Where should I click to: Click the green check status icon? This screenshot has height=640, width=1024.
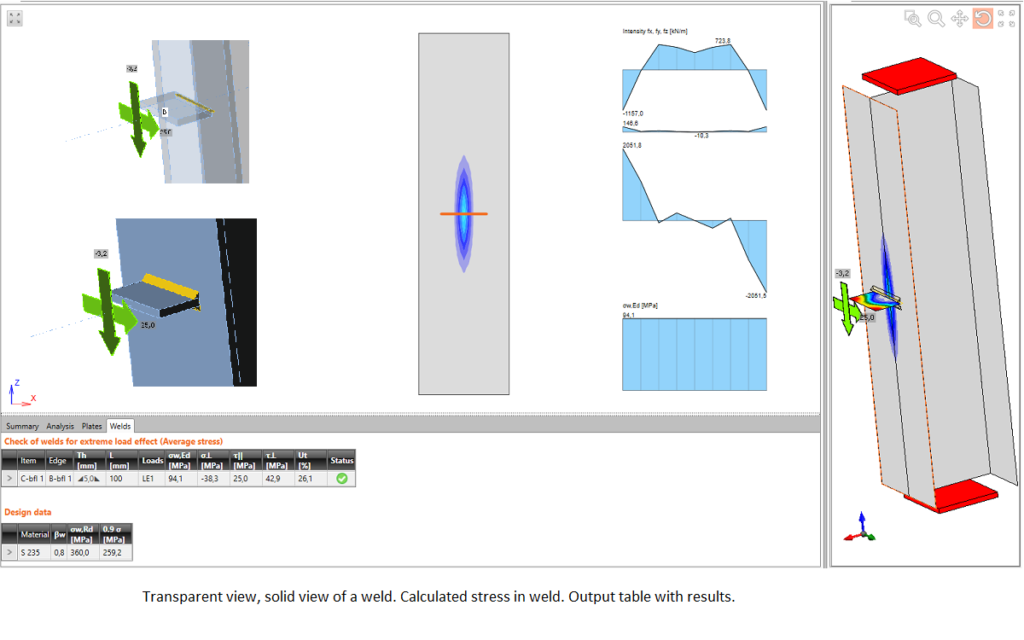pos(343,479)
